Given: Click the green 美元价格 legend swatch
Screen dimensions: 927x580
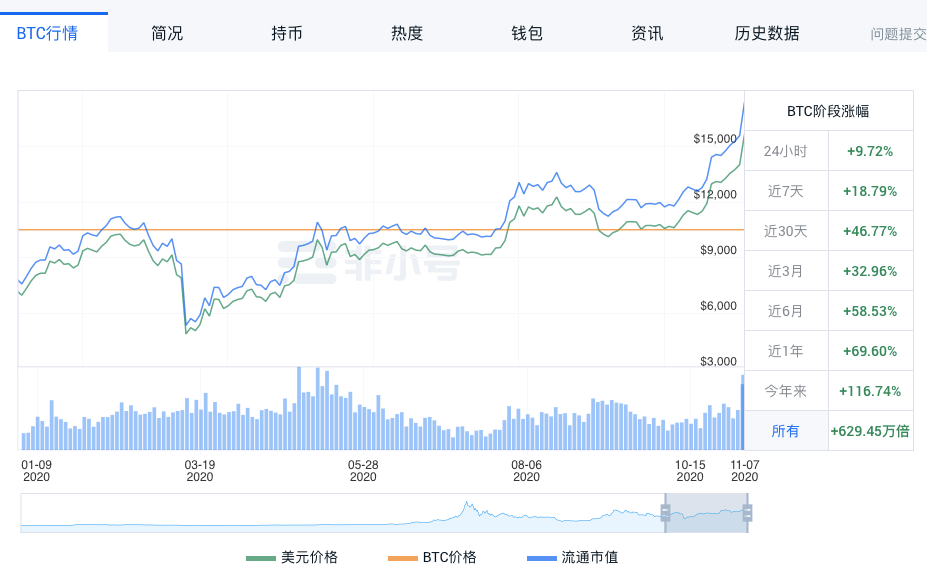Looking at the screenshot, I should (x=261, y=558).
